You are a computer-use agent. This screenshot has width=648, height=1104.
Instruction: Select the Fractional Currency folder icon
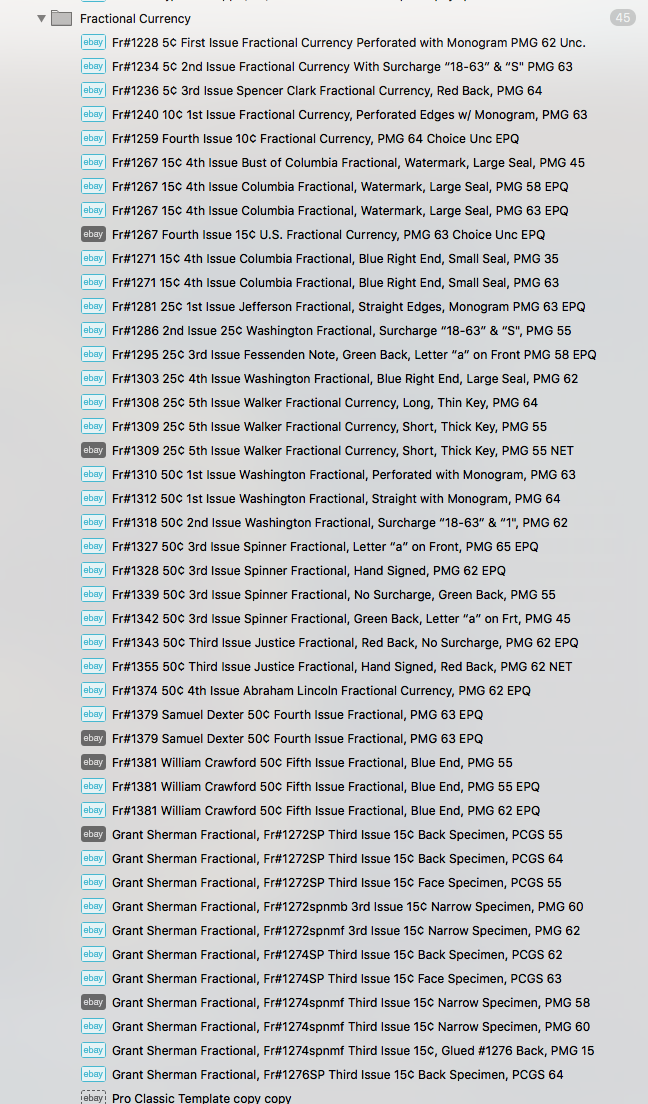tap(61, 18)
